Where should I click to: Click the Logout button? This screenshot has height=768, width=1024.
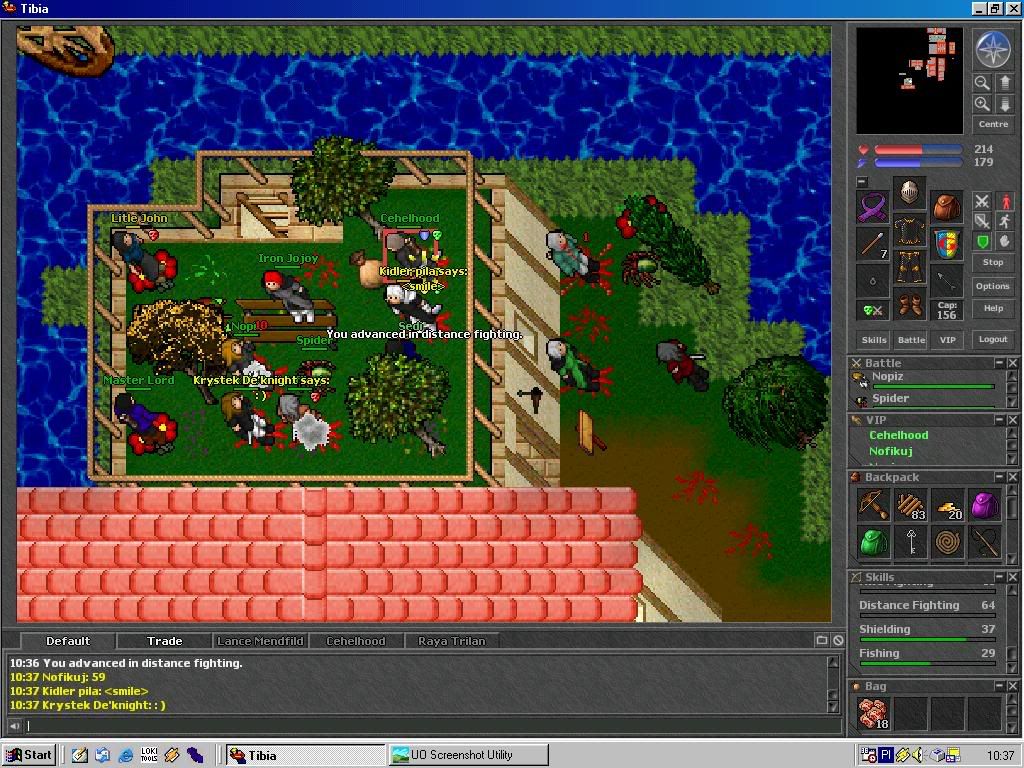click(993, 340)
